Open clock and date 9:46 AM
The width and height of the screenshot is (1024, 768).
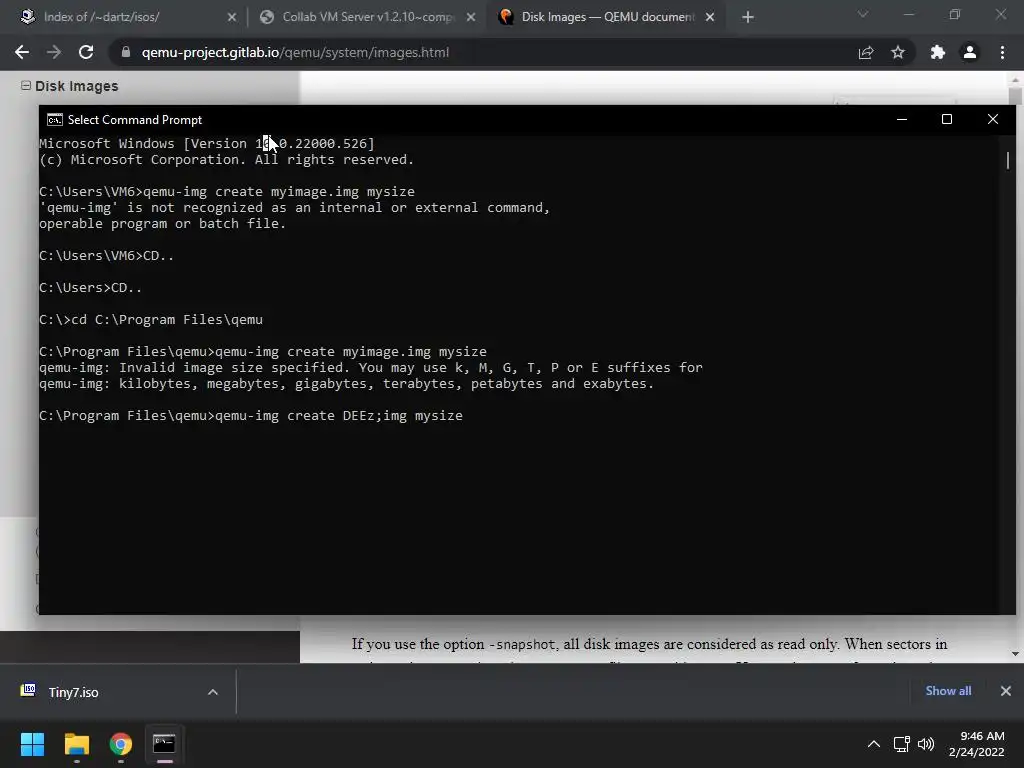[x=977, y=744]
